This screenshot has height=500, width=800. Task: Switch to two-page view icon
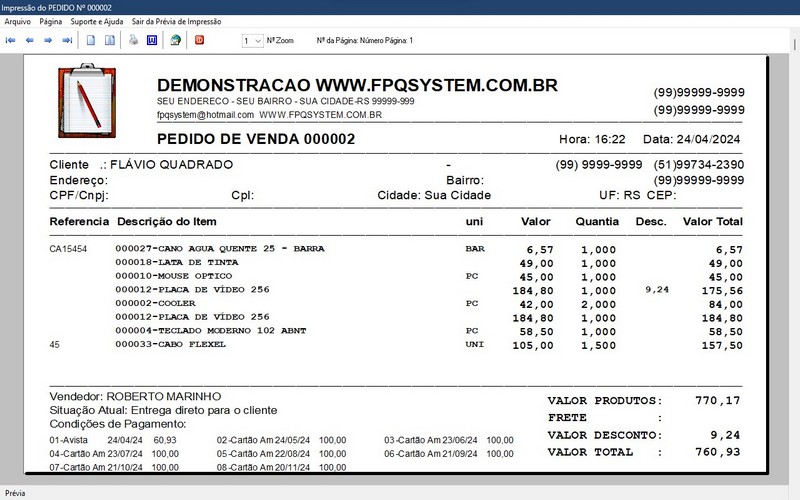[110, 41]
